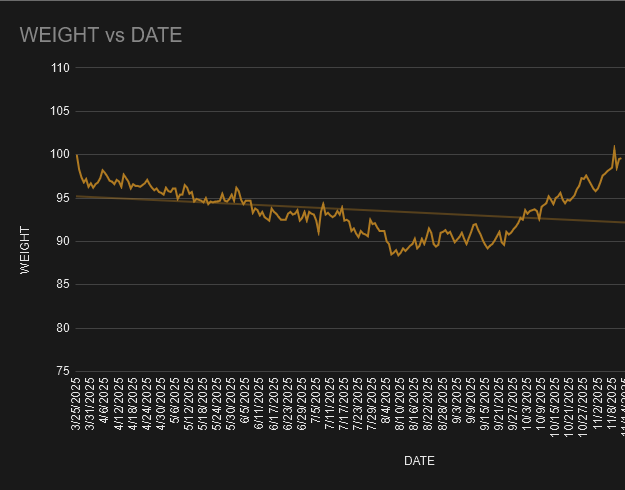Click the 6/11/2025 date label

pos(259,404)
